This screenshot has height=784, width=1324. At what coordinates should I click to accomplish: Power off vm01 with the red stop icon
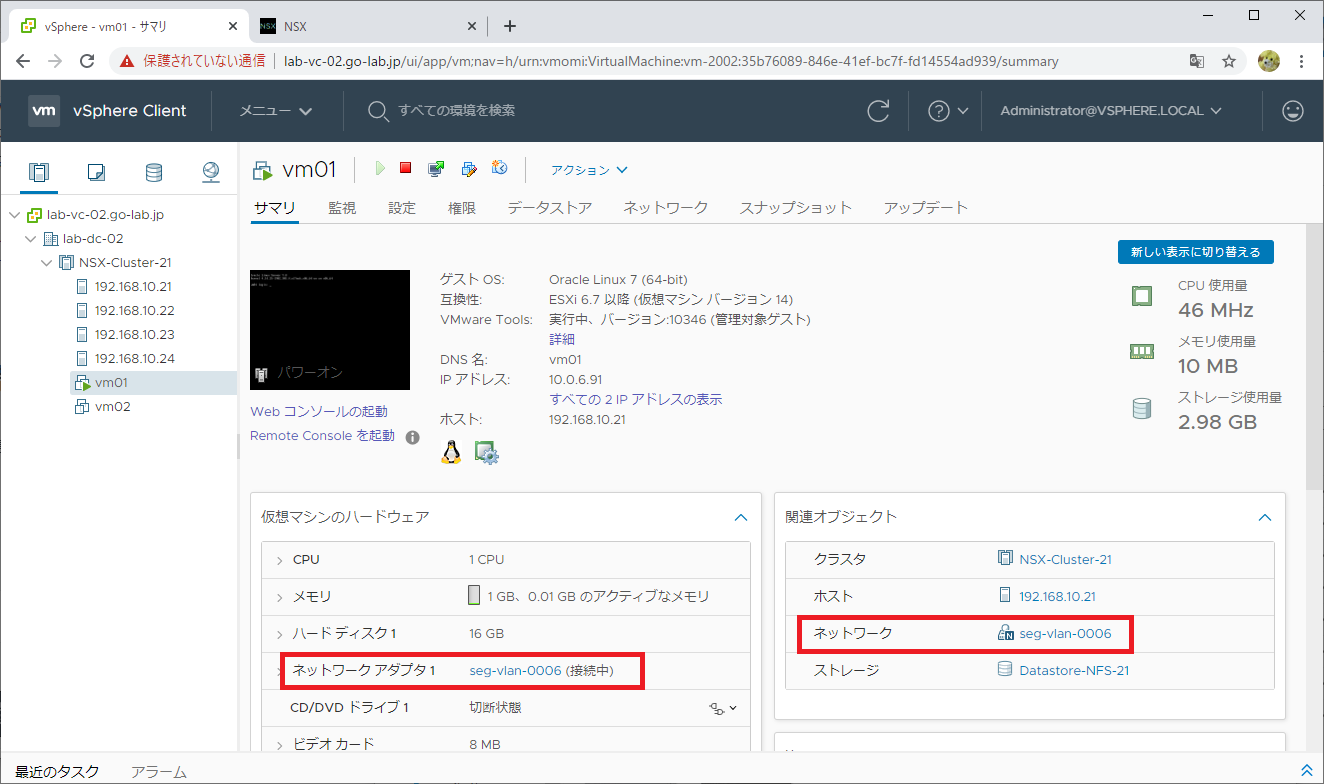tap(405, 168)
